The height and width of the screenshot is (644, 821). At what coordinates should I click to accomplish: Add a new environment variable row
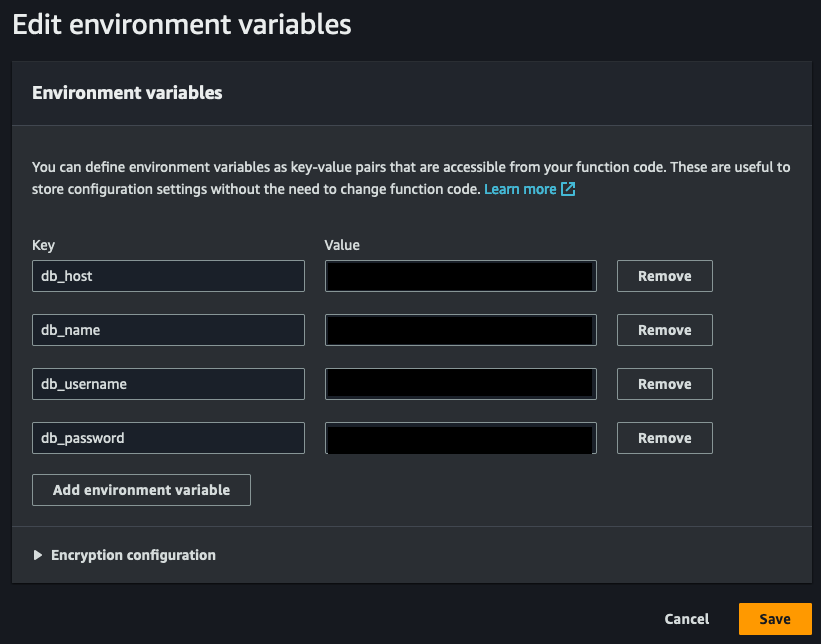[141, 490]
